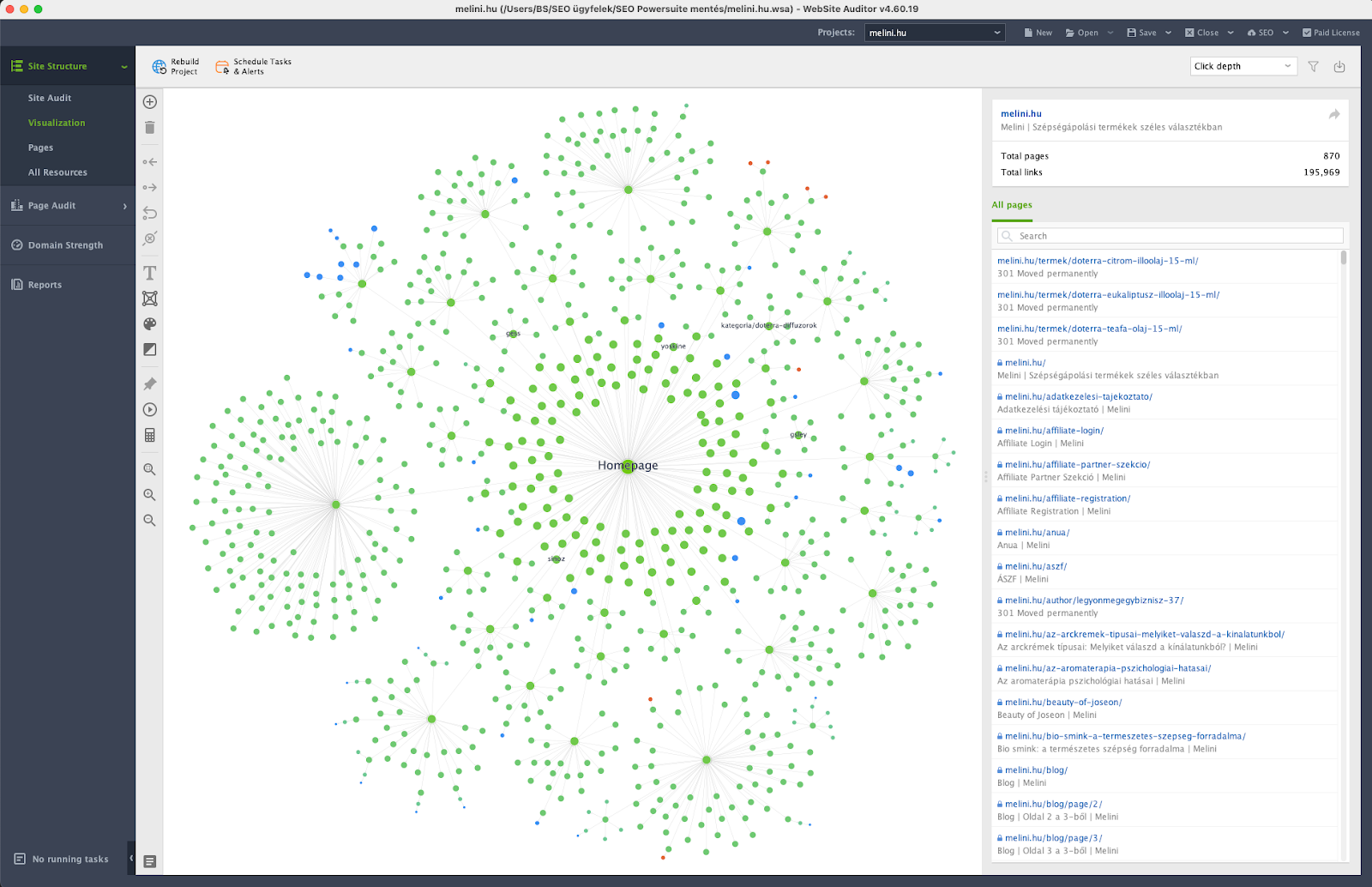Open Site Audit in sidebar
The height and width of the screenshot is (887, 1372).
click(x=50, y=98)
